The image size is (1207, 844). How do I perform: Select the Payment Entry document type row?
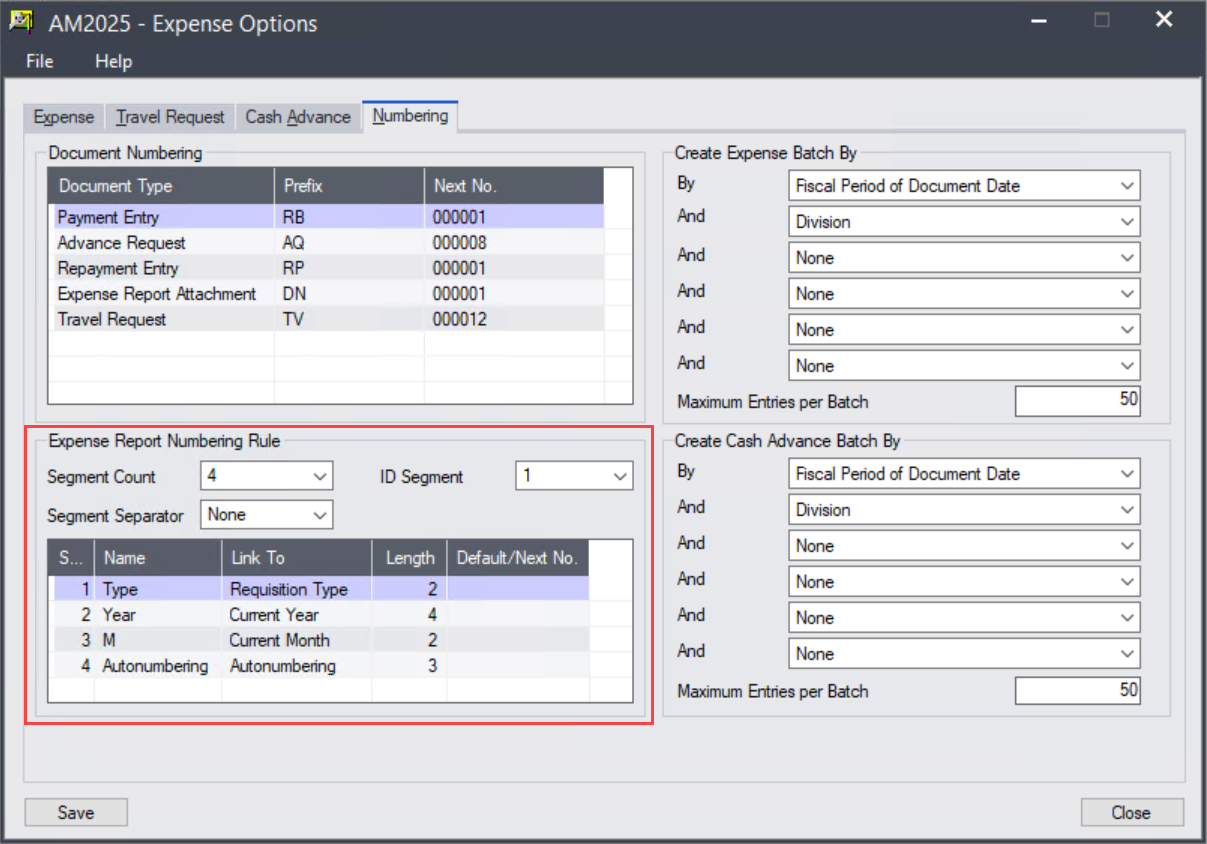pos(326,217)
